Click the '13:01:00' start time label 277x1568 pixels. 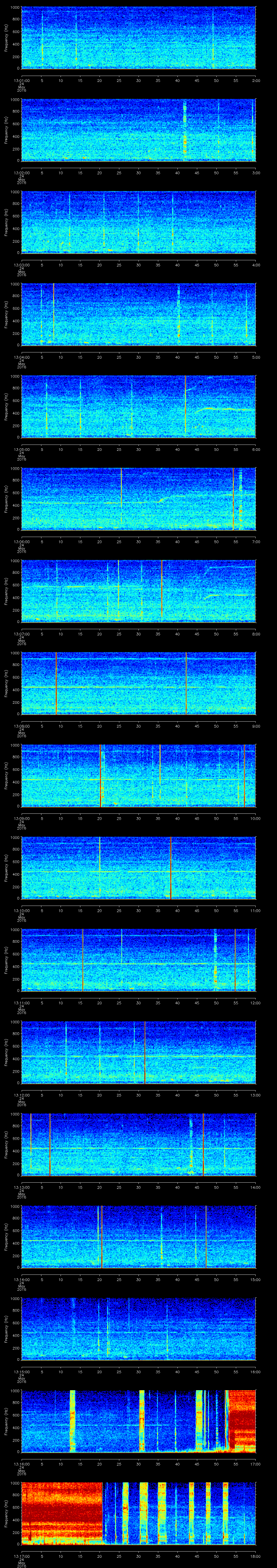22,80
